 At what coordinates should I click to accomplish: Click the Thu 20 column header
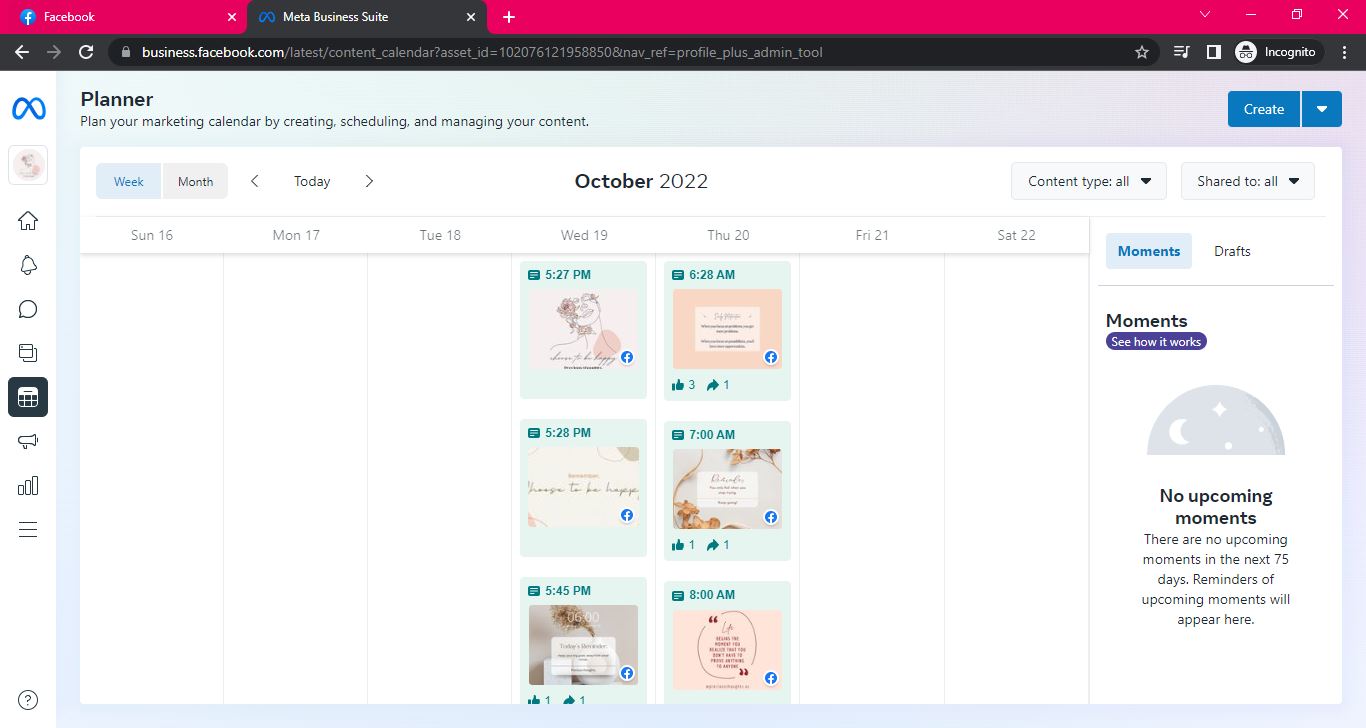tap(728, 235)
